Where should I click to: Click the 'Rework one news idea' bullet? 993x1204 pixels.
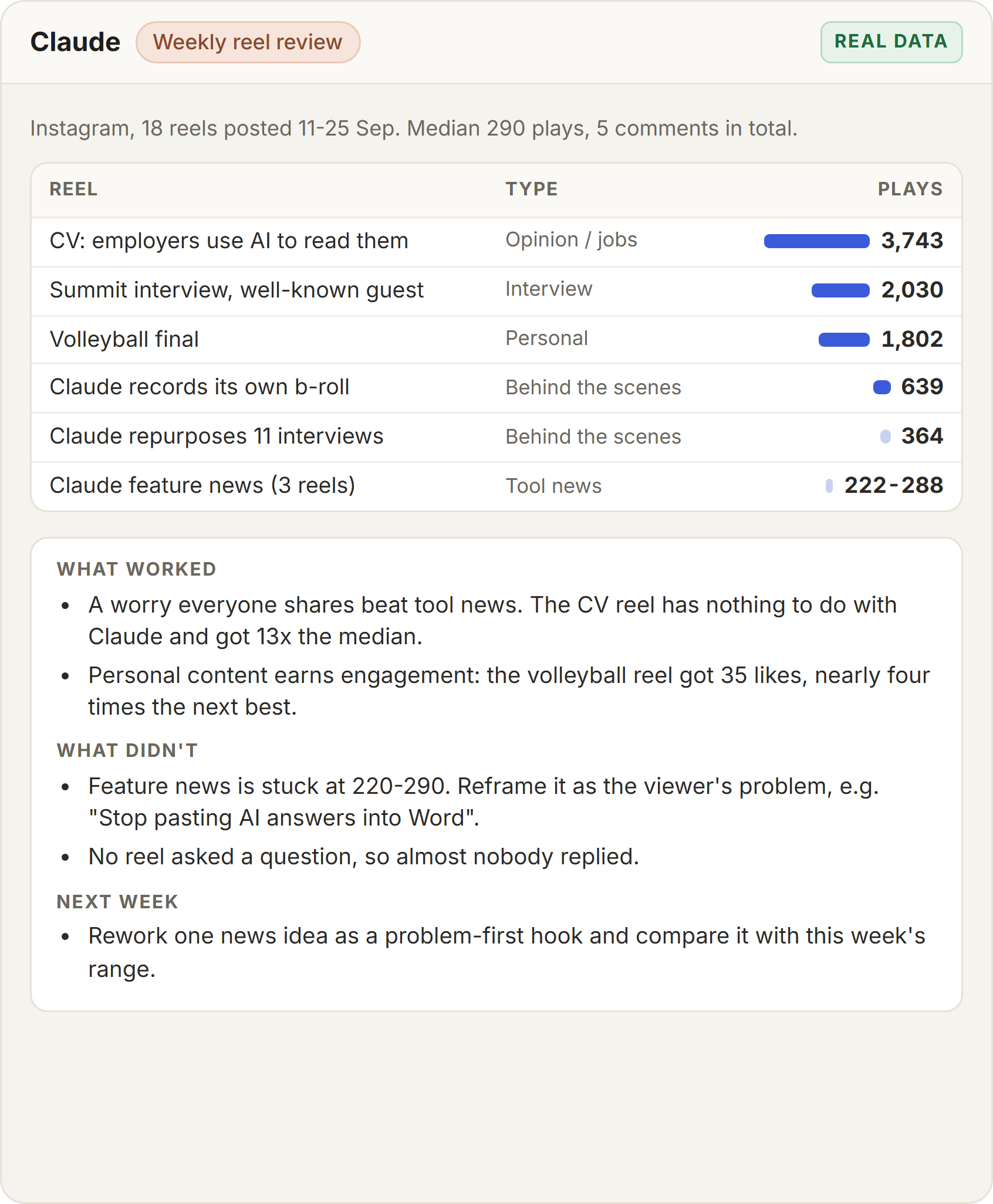pyautogui.click(x=506, y=952)
